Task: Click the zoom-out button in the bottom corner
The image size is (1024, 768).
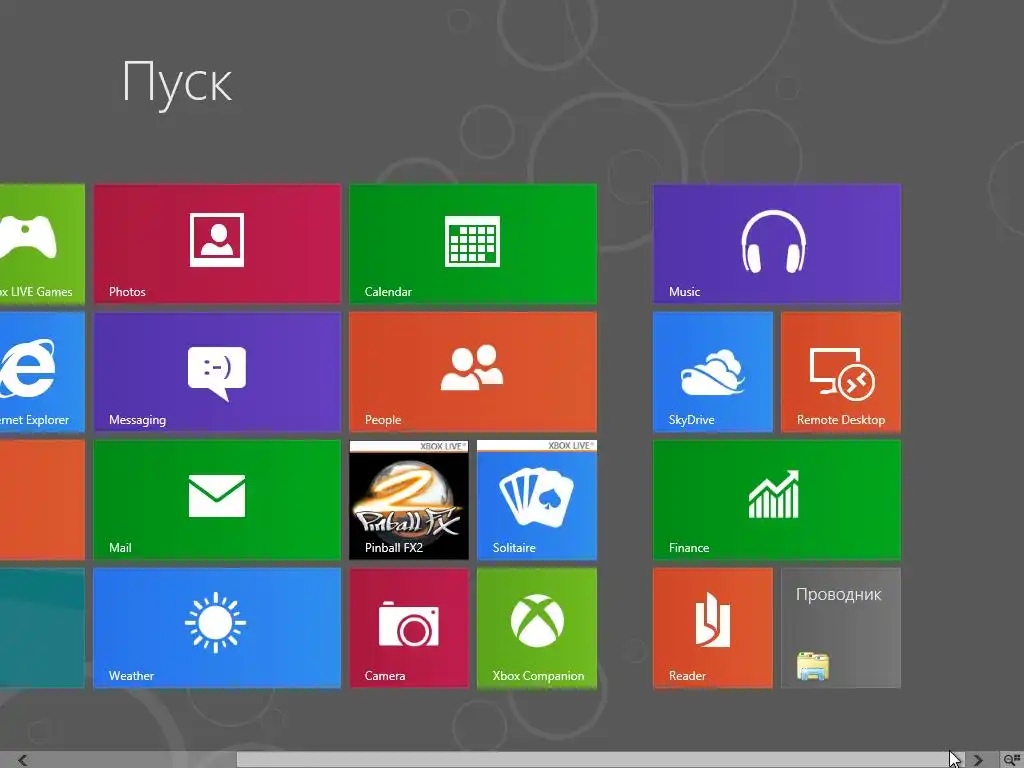Action: [1012, 760]
